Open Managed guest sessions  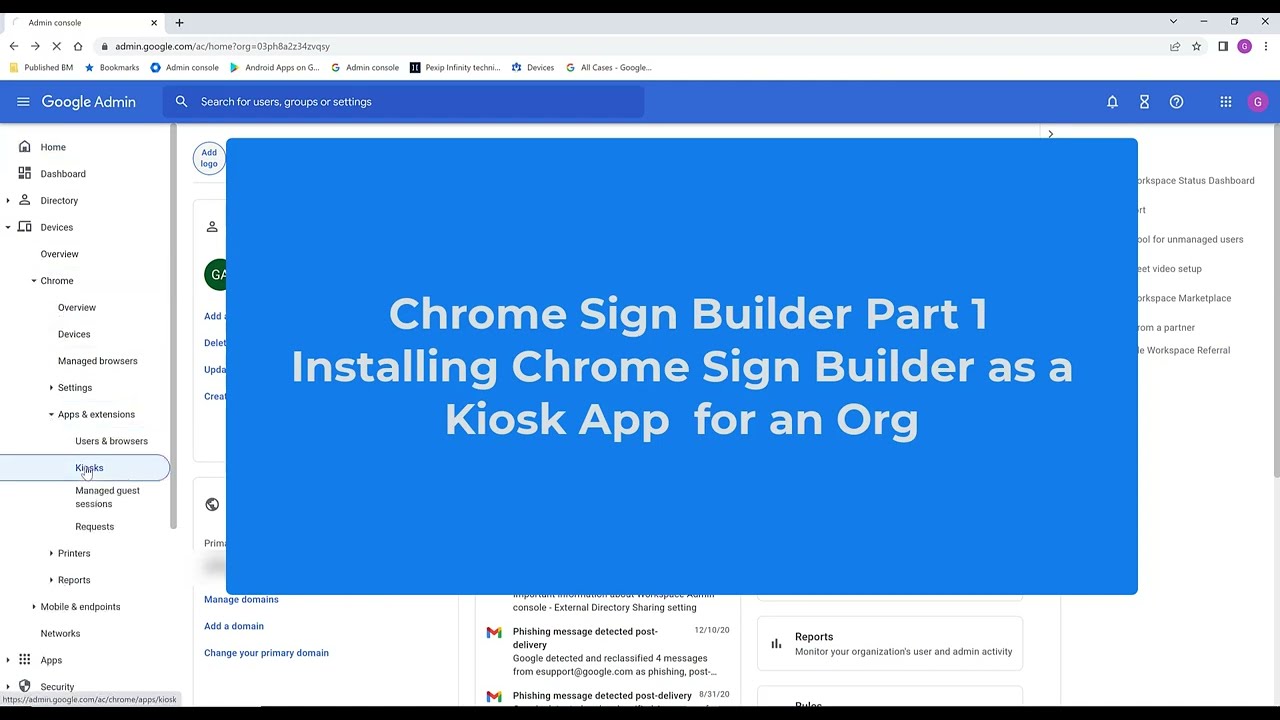pos(107,497)
